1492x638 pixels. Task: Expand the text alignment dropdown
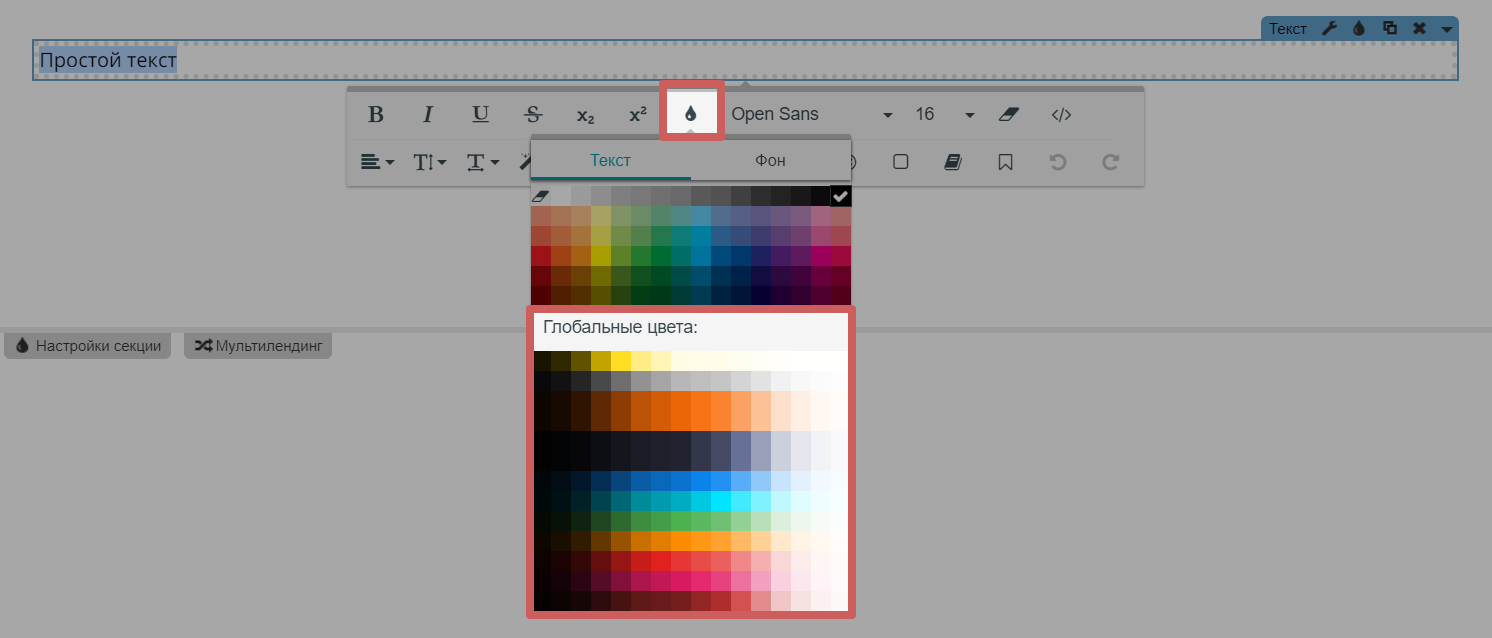[x=377, y=161]
